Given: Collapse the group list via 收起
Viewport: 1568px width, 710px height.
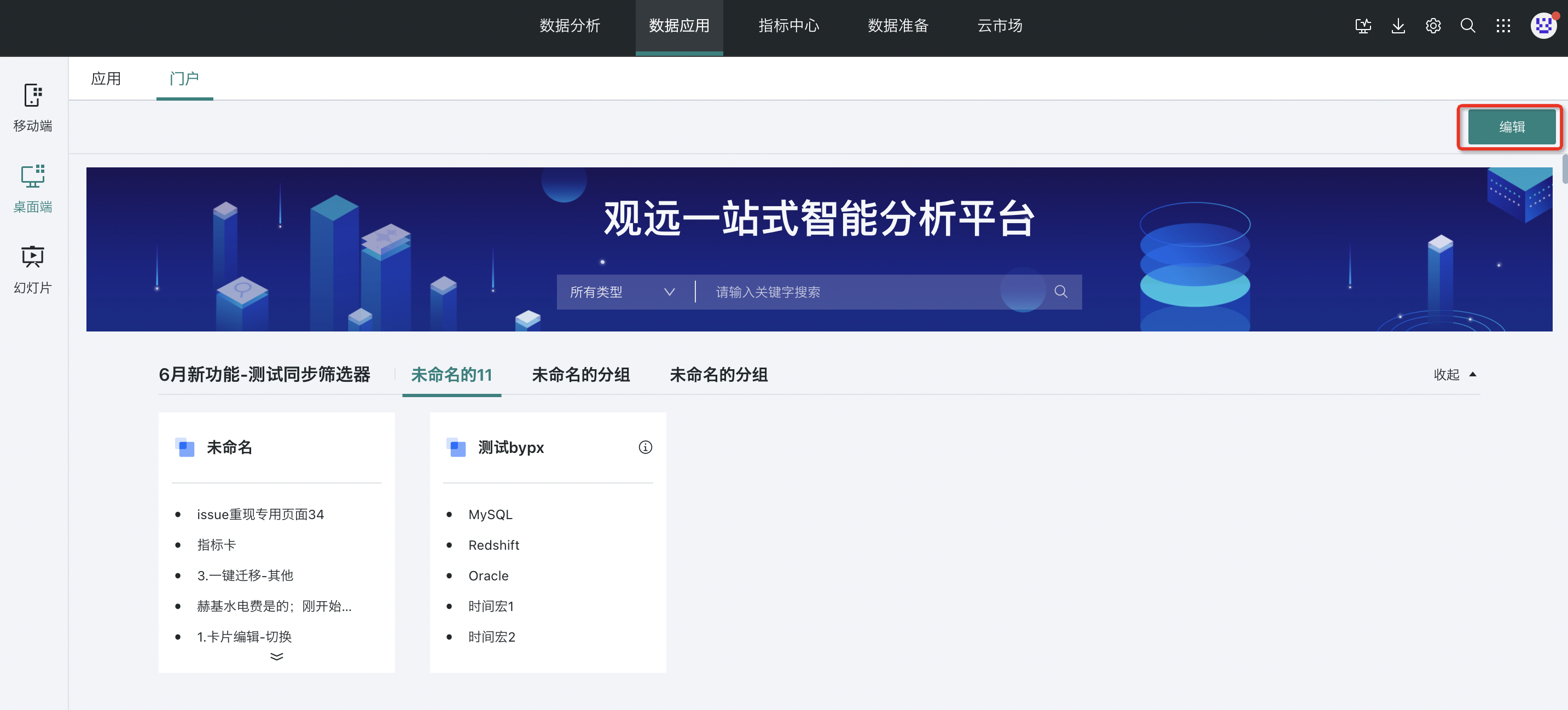Looking at the screenshot, I should (1455, 375).
